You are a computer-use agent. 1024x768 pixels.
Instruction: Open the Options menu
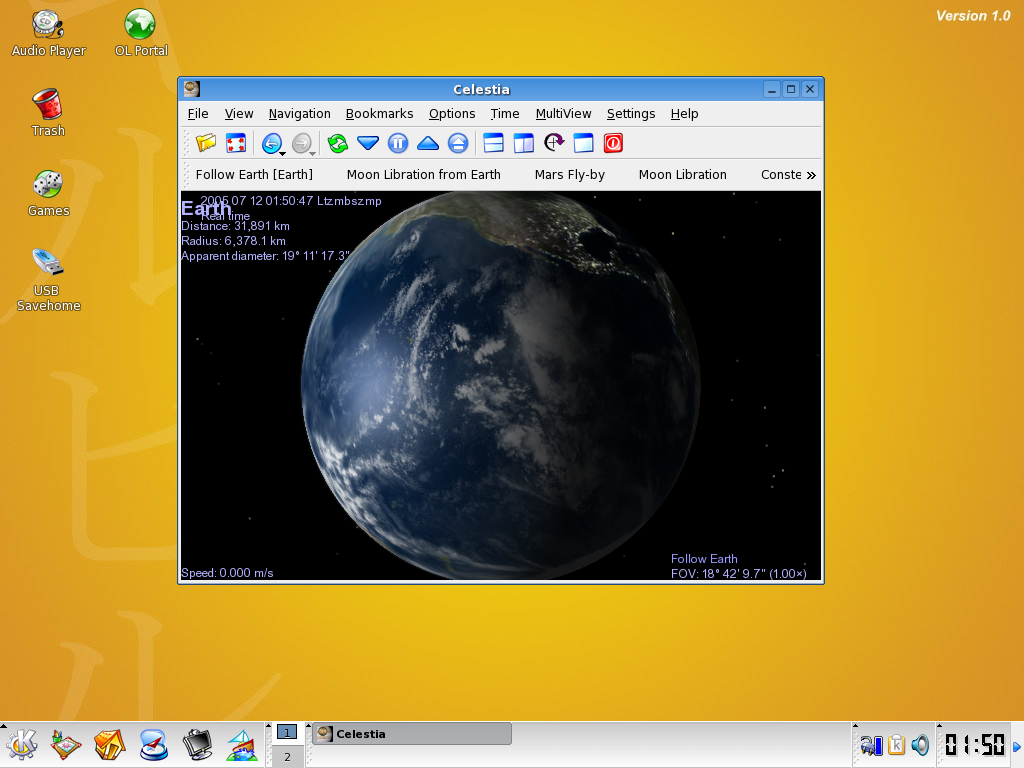452,114
